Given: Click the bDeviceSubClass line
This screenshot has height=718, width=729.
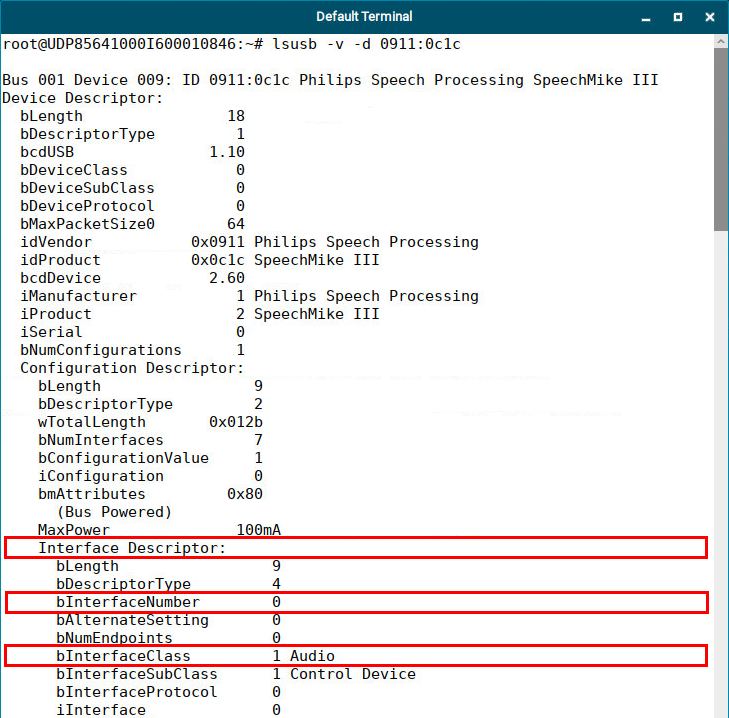Looking at the screenshot, I should [x=133, y=188].
